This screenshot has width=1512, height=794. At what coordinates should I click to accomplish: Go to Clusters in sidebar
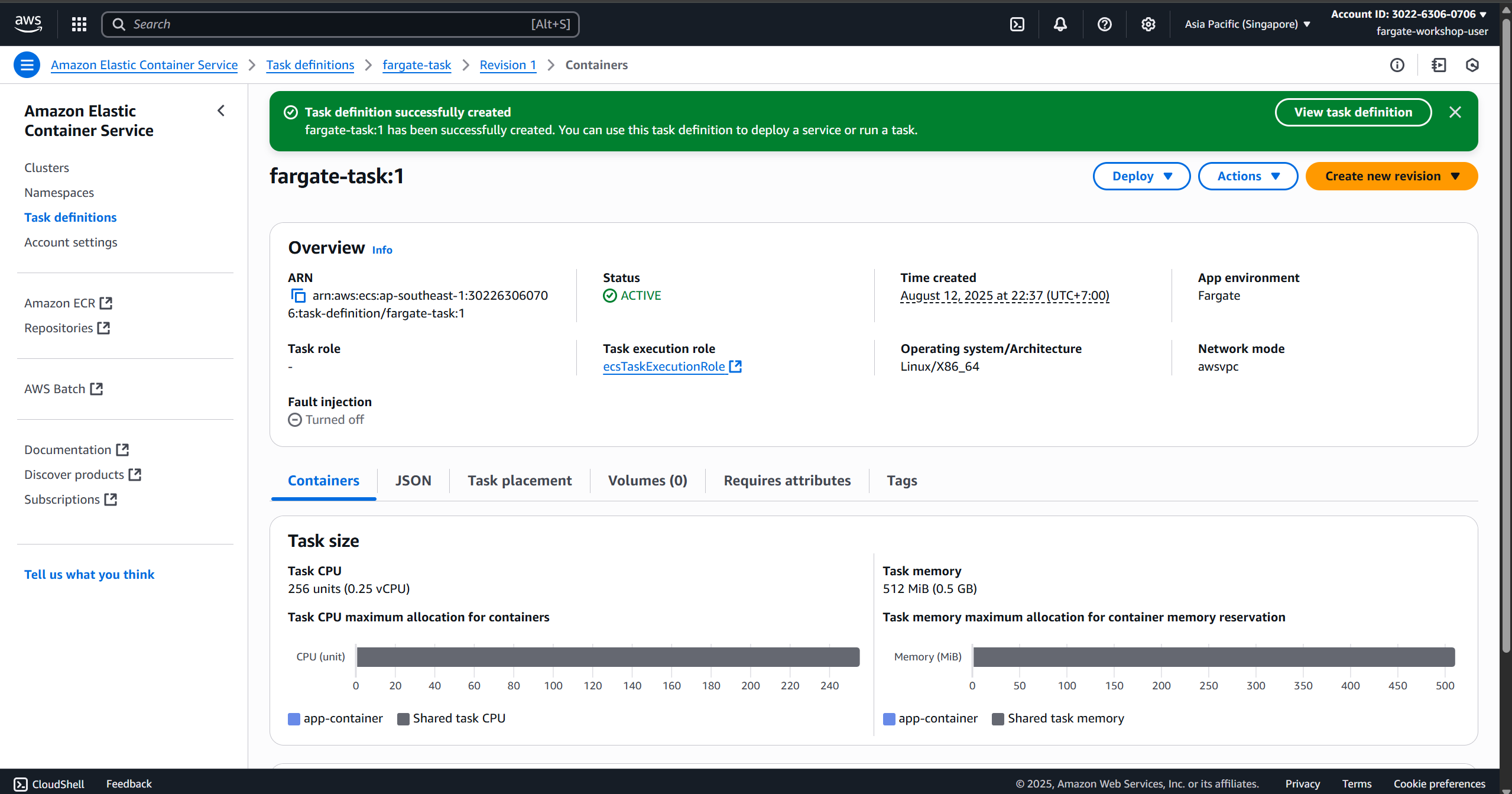click(x=47, y=168)
